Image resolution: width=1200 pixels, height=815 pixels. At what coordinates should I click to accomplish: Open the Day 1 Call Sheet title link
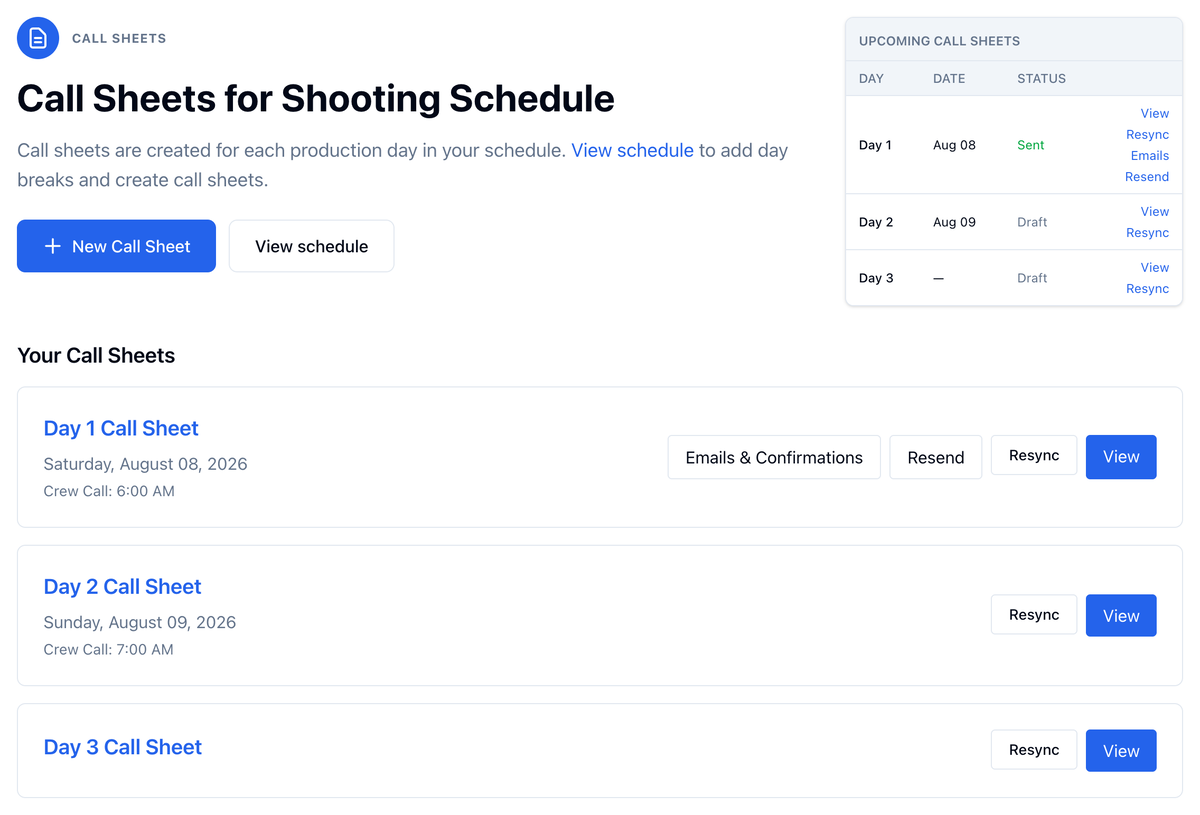[x=121, y=428]
